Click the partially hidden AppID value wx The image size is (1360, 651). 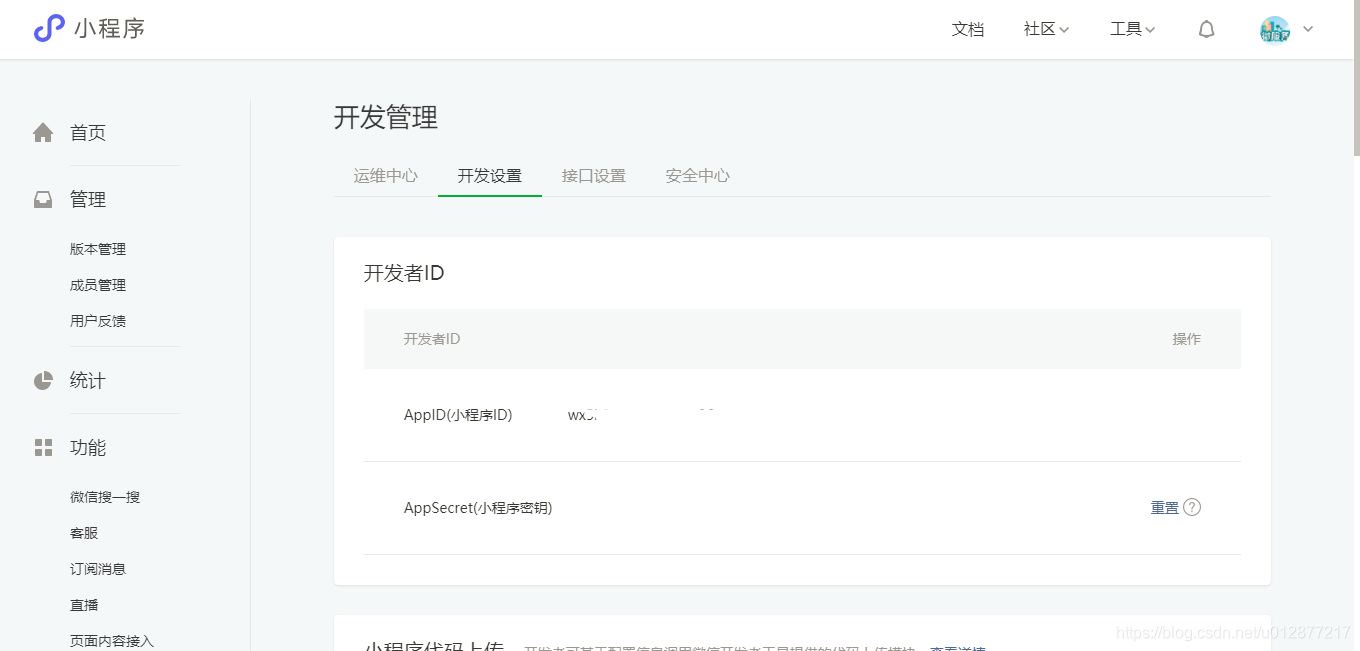pos(584,415)
